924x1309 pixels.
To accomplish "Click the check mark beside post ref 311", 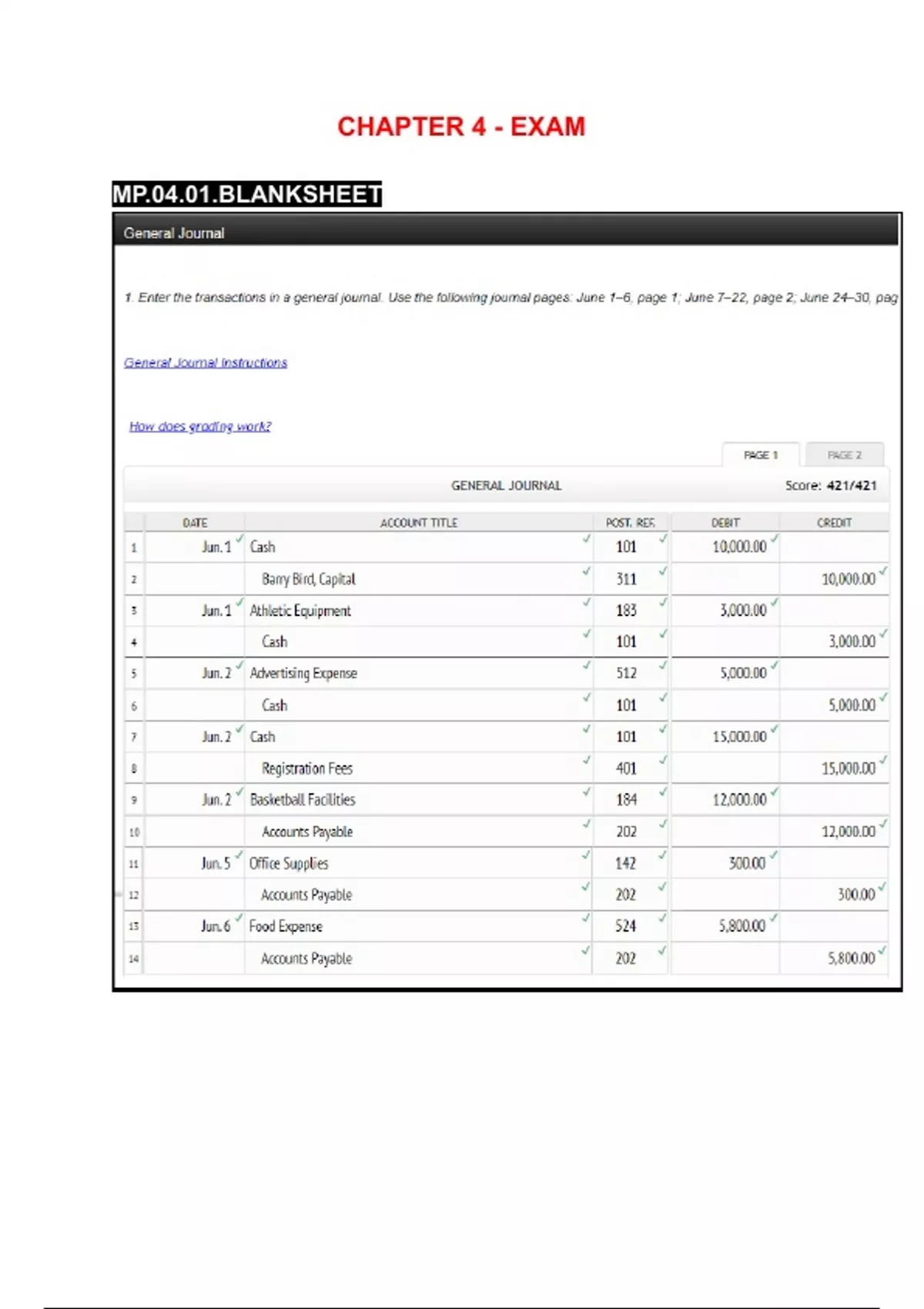I will click(662, 571).
